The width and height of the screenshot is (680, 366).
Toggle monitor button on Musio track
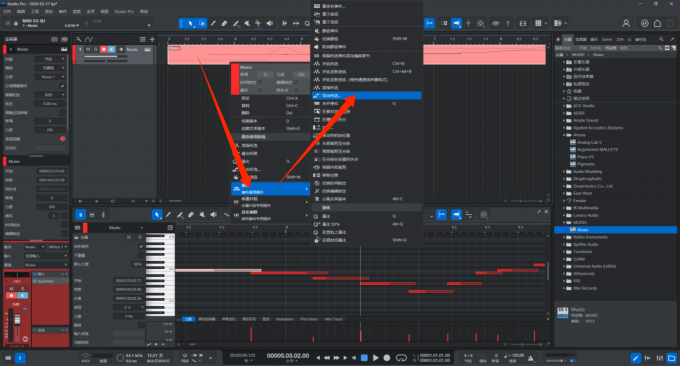[x=111, y=49]
